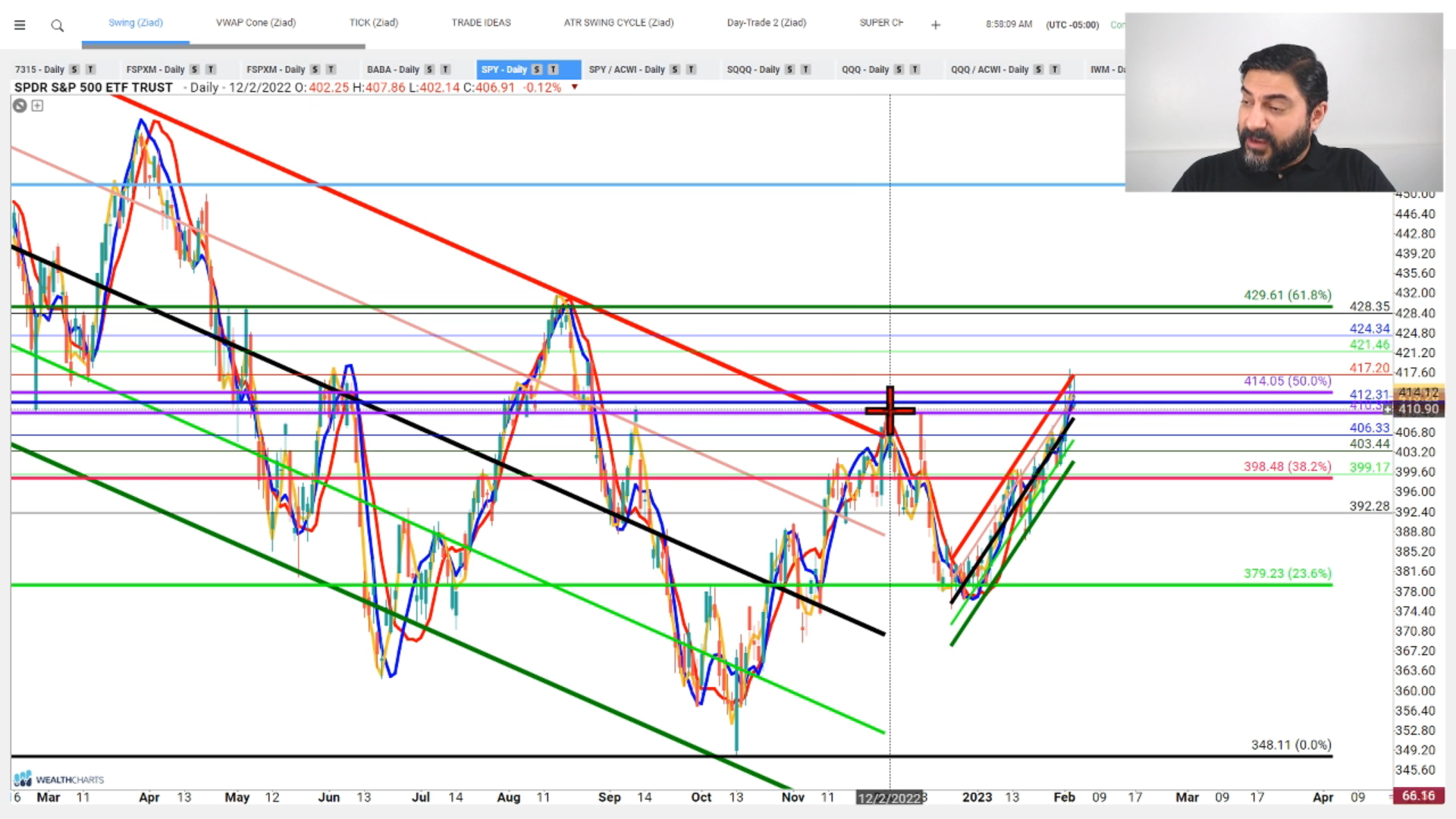Select the QQQ - Daily chart tab
Viewport: 1456px width, 819px height.
pos(865,69)
